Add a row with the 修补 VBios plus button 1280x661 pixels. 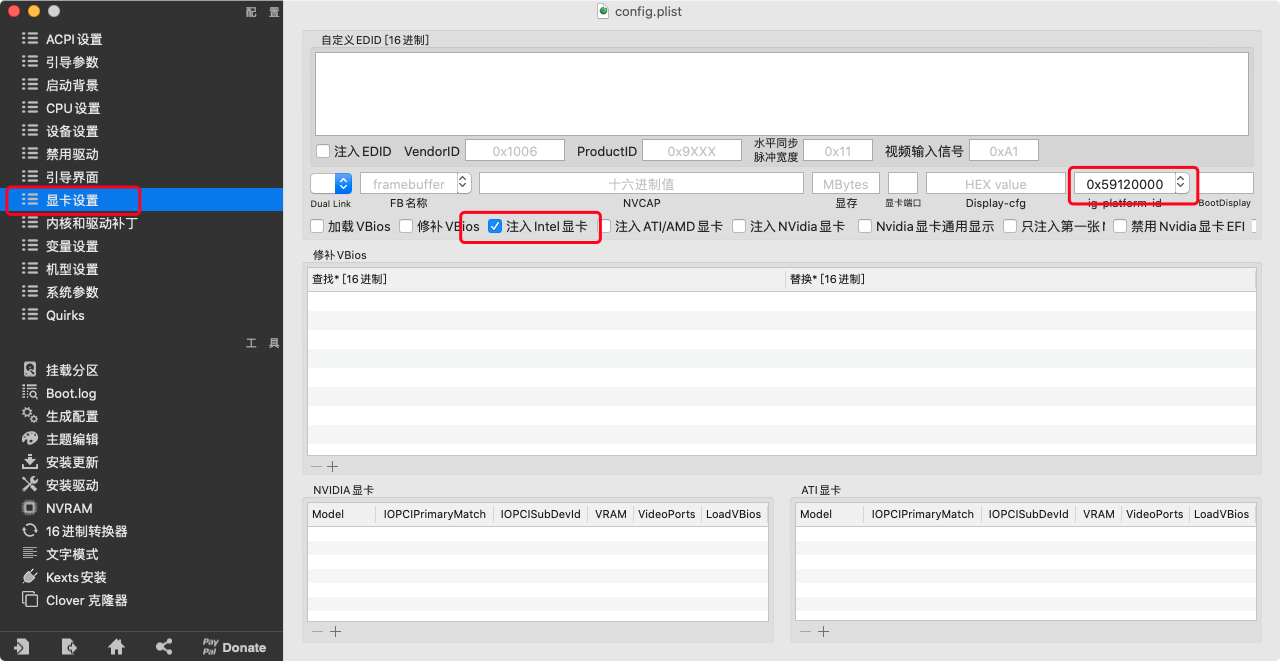pos(333,466)
